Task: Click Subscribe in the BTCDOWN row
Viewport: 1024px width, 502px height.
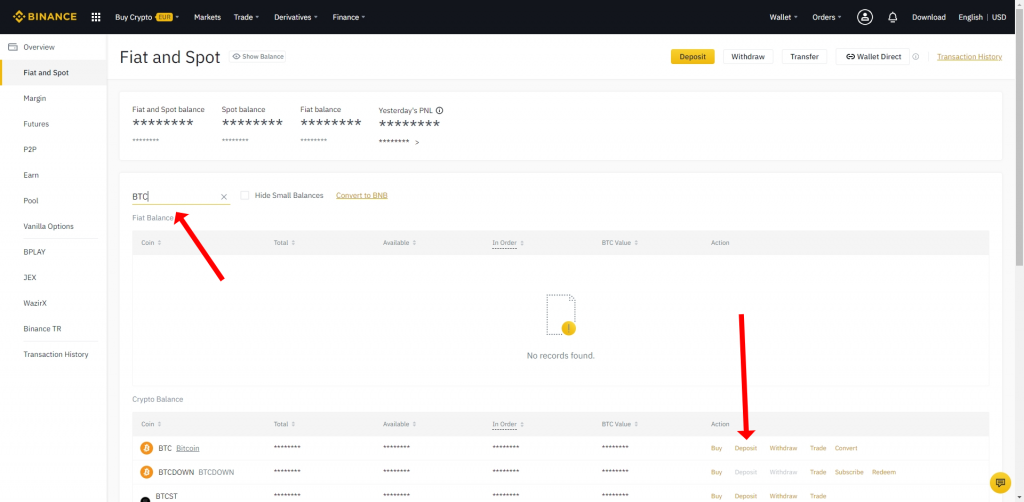Action: pyautogui.click(x=849, y=472)
